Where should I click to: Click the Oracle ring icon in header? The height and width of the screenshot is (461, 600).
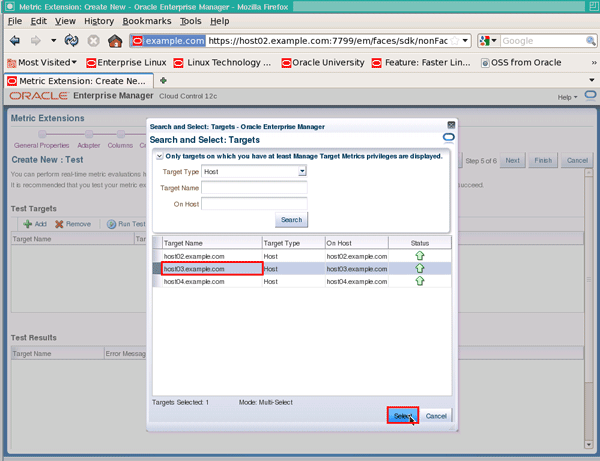(590, 95)
